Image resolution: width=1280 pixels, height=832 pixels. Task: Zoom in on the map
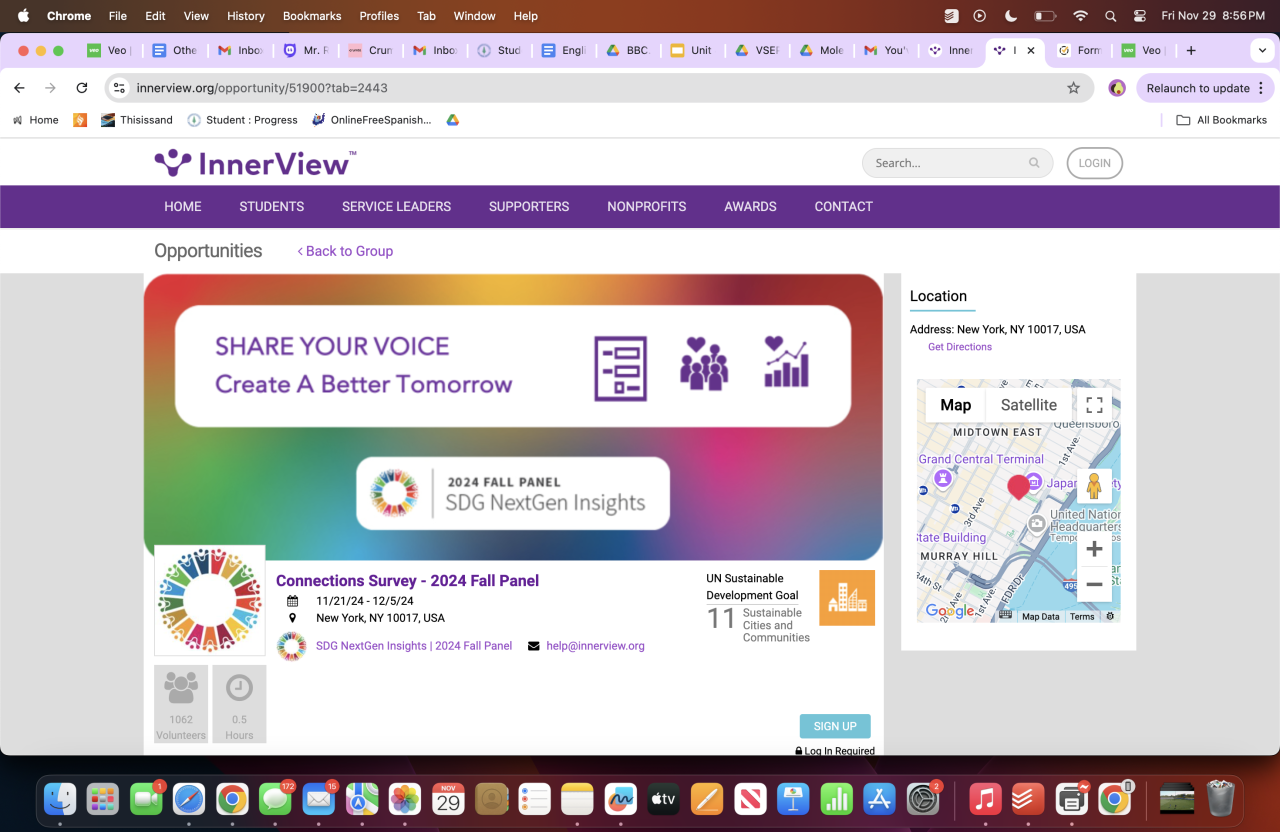1094,549
